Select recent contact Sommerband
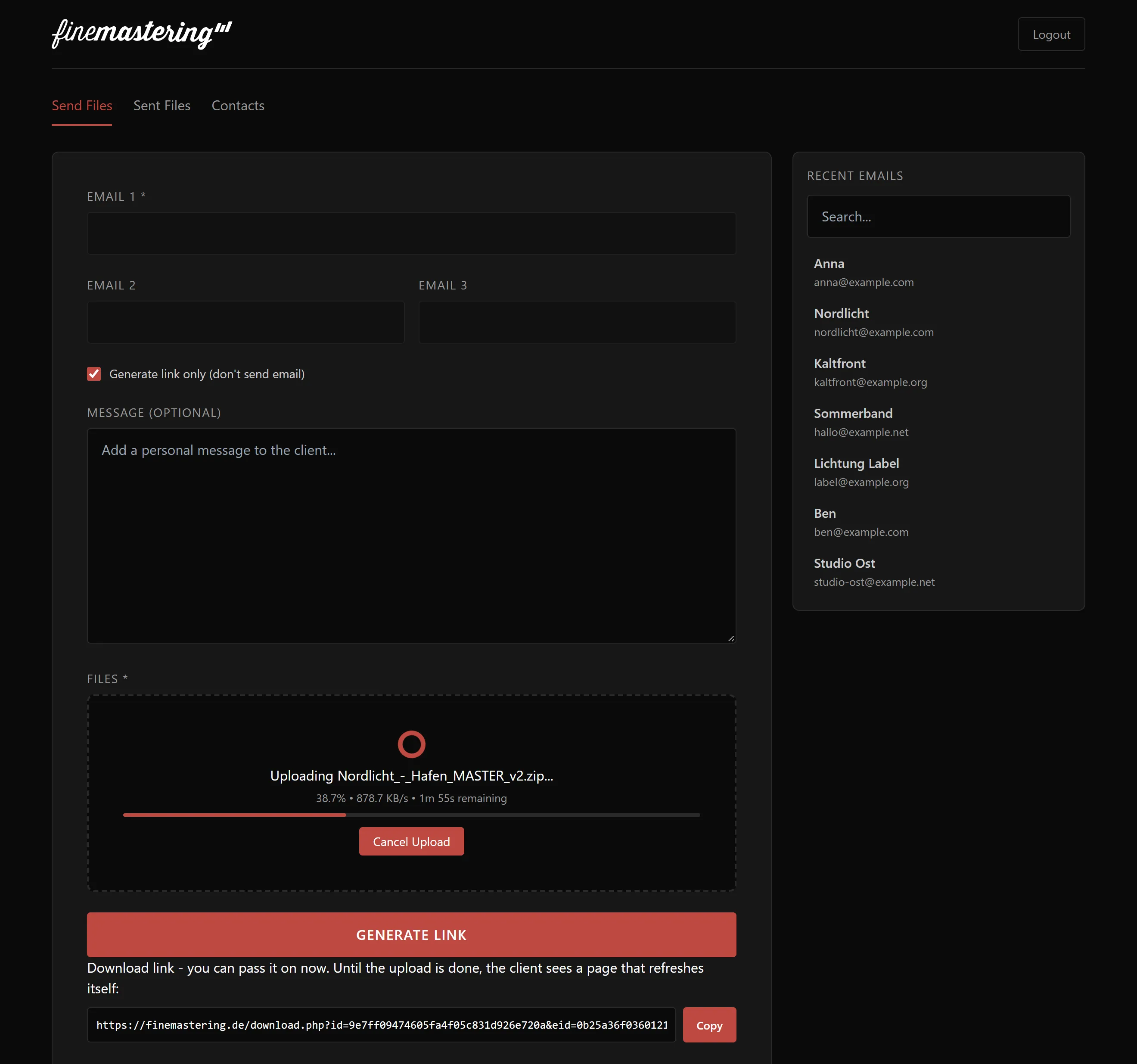The height and width of the screenshot is (1064, 1137). pos(938,422)
